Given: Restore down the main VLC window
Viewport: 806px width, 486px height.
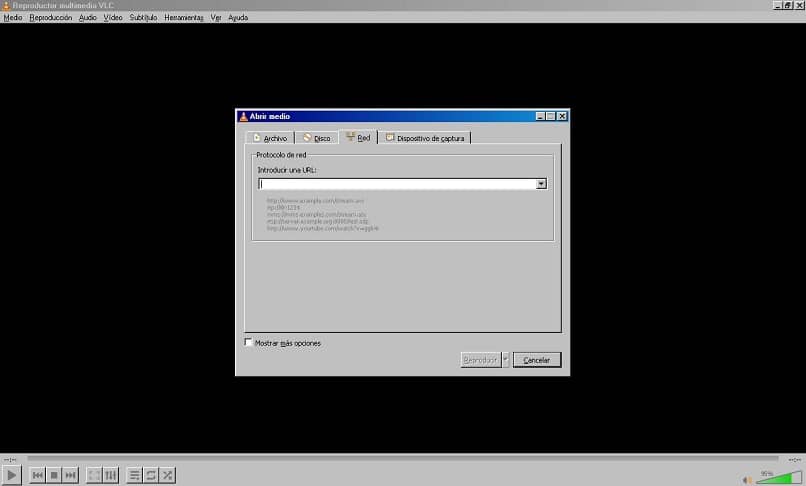Looking at the screenshot, I should 789,5.
